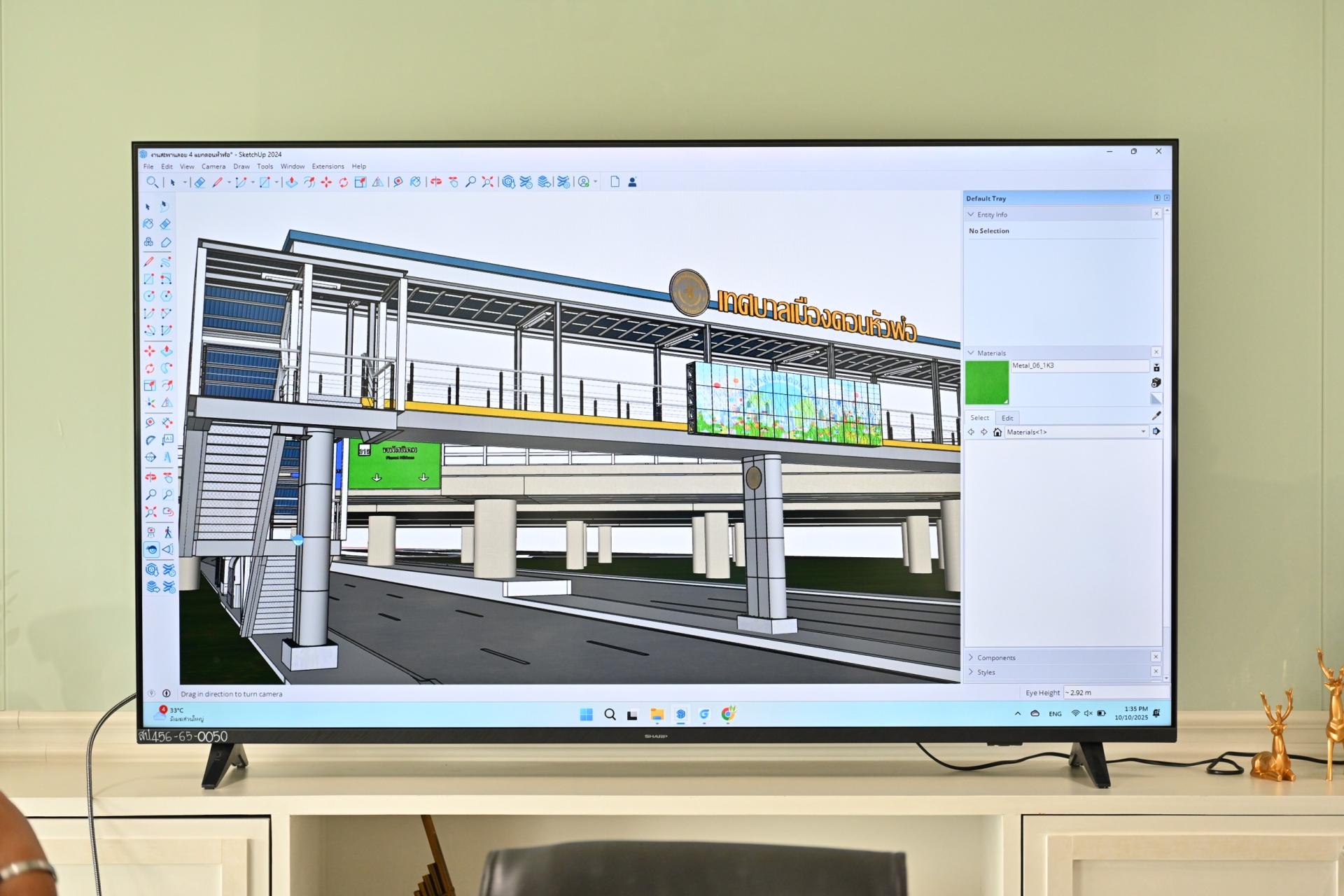Click the Zoom Extents icon in top toolbar

(x=488, y=183)
